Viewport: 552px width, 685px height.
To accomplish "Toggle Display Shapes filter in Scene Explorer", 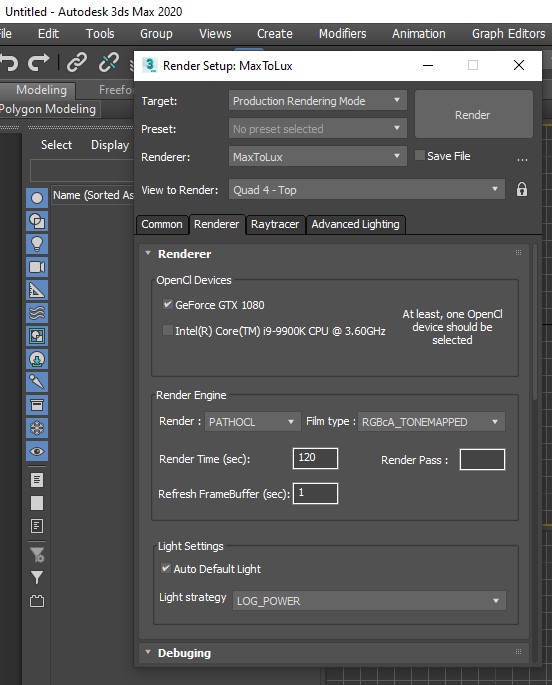I will coord(37,221).
